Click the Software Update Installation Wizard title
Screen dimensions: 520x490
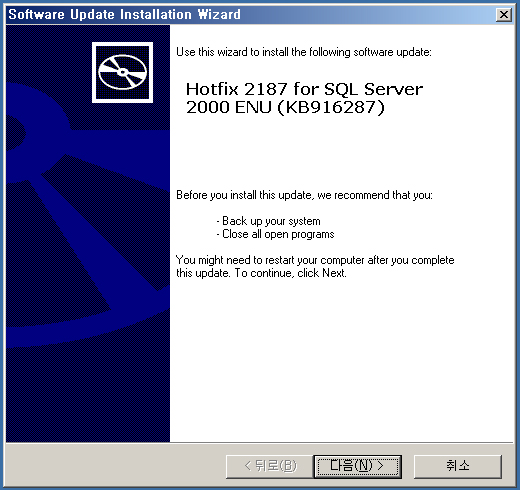124,15
